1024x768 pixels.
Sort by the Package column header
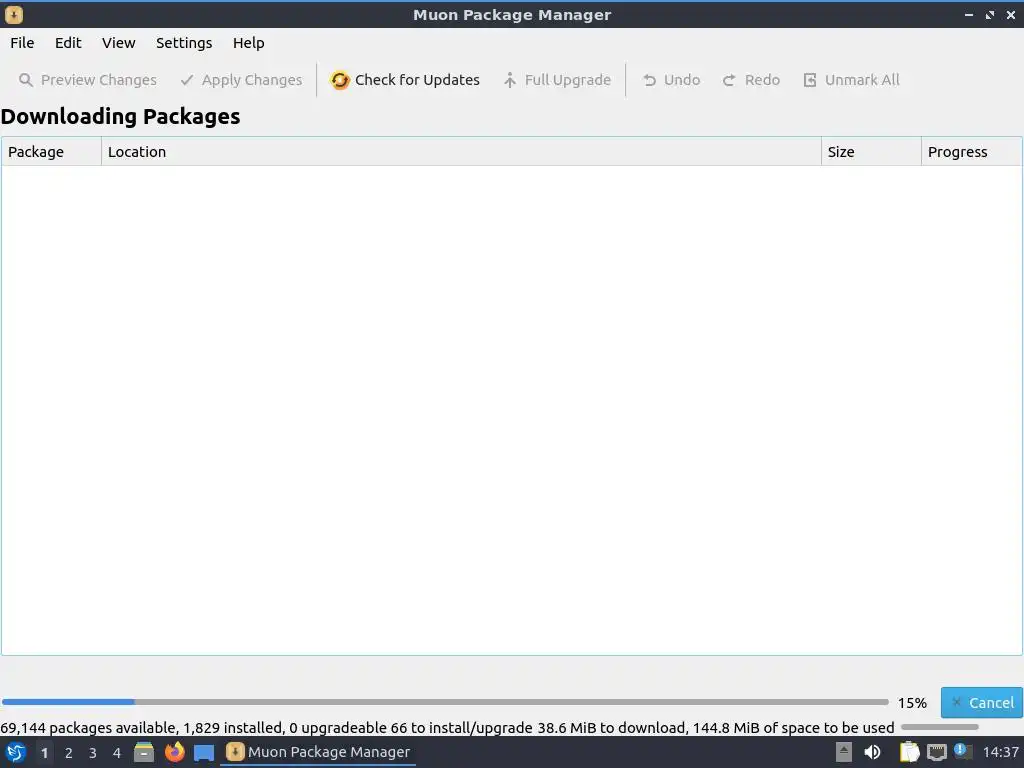click(x=52, y=152)
